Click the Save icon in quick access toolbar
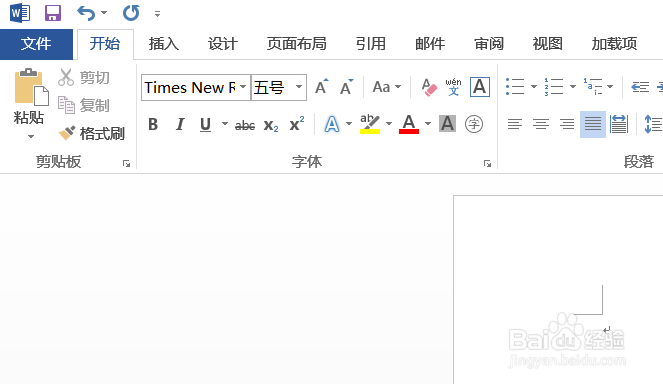This screenshot has height=384, width=663. (x=53, y=13)
